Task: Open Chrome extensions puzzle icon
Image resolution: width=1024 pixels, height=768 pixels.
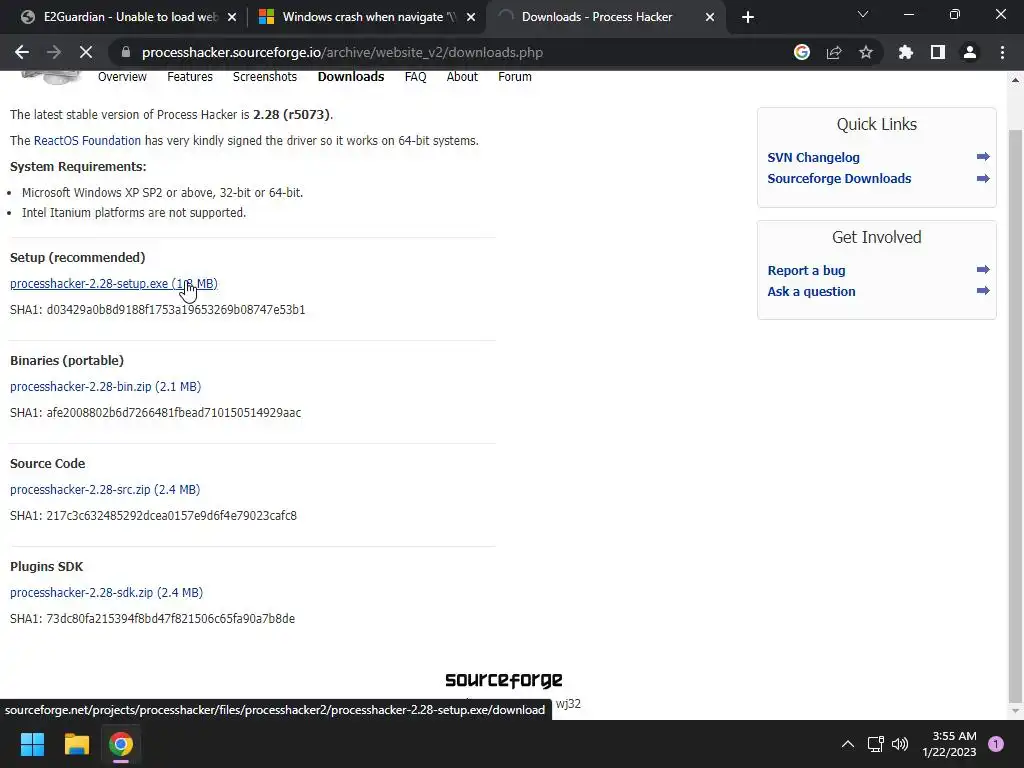Action: pyautogui.click(x=906, y=52)
